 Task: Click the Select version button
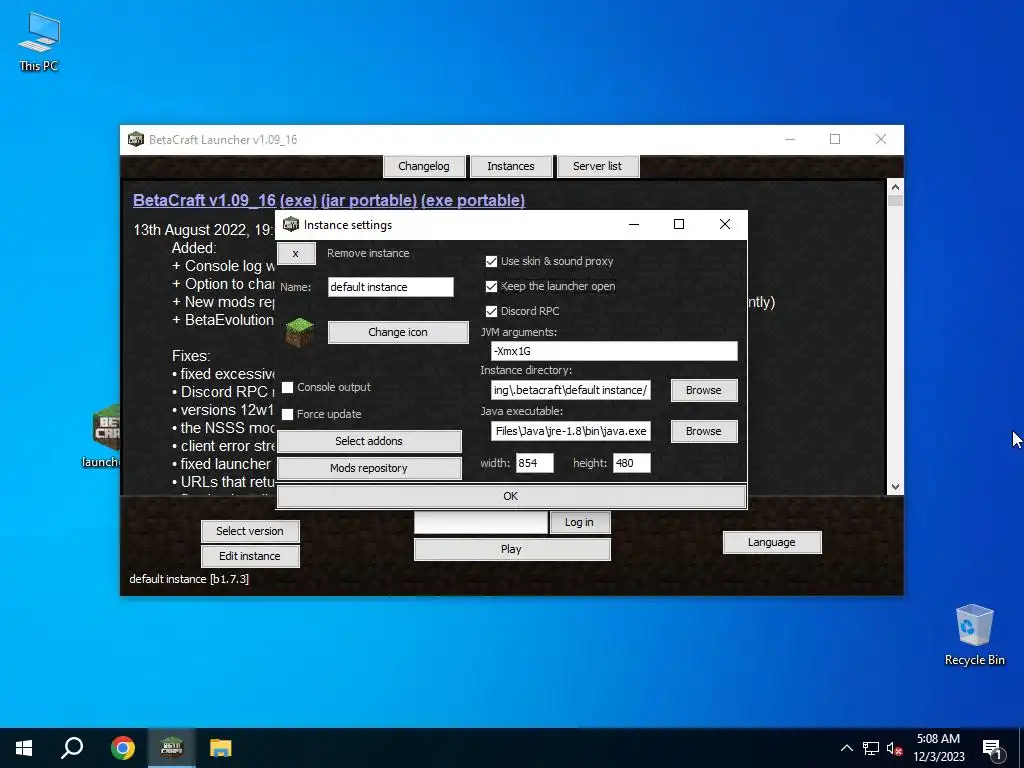pyautogui.click(x=249, y=531)
